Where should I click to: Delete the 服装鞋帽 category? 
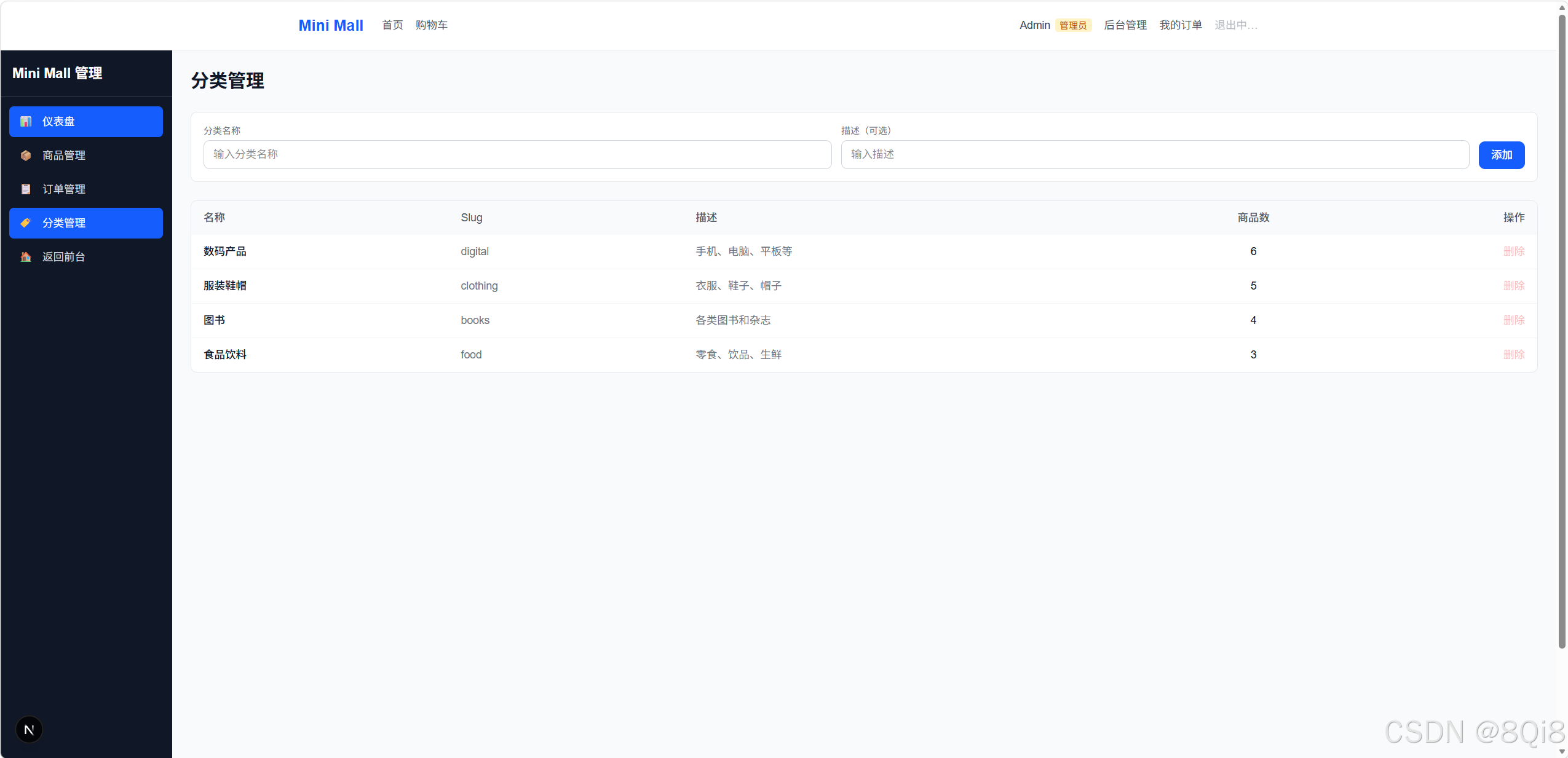[1514, 286]
